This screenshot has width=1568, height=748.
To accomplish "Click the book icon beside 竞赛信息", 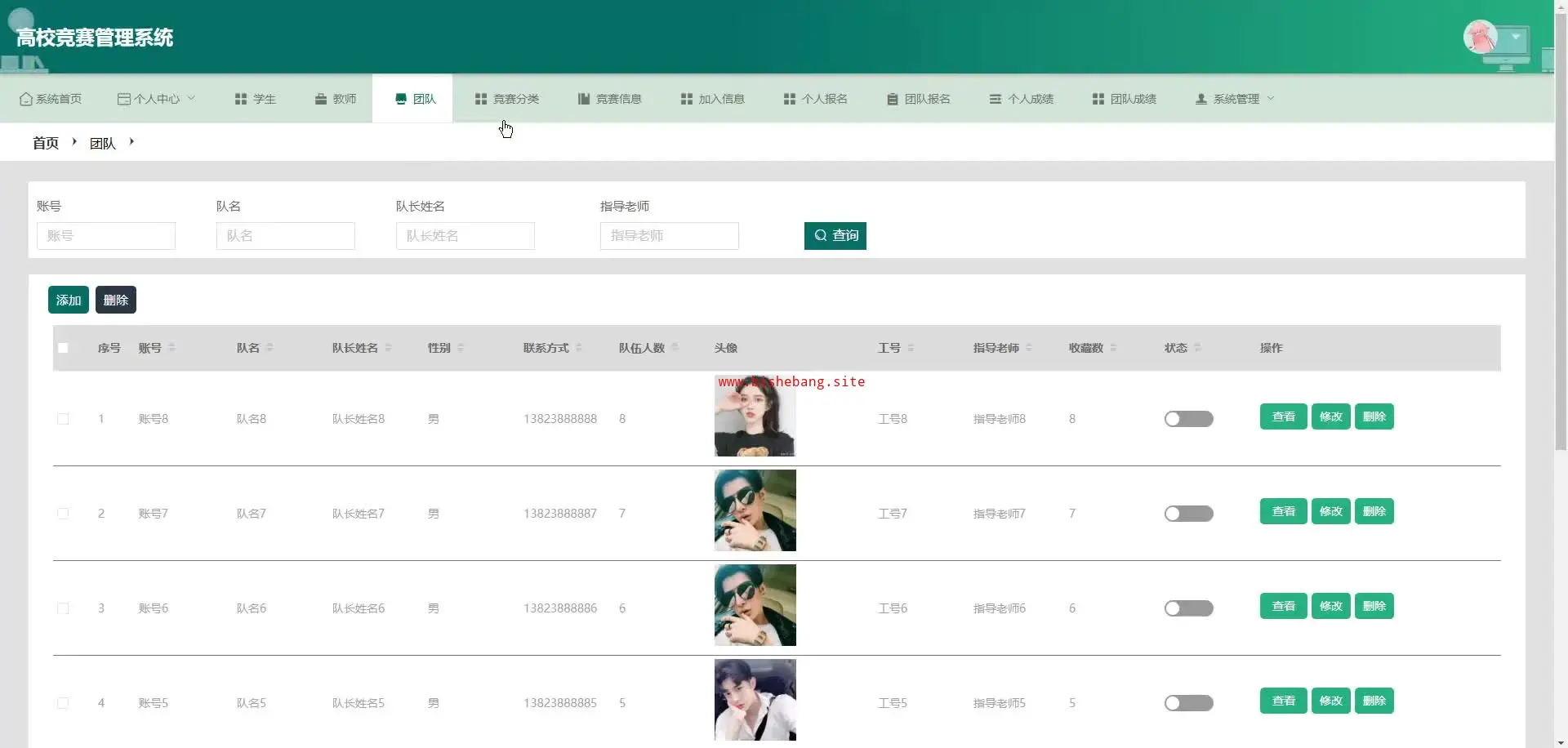I will click(x=584, y=99).
